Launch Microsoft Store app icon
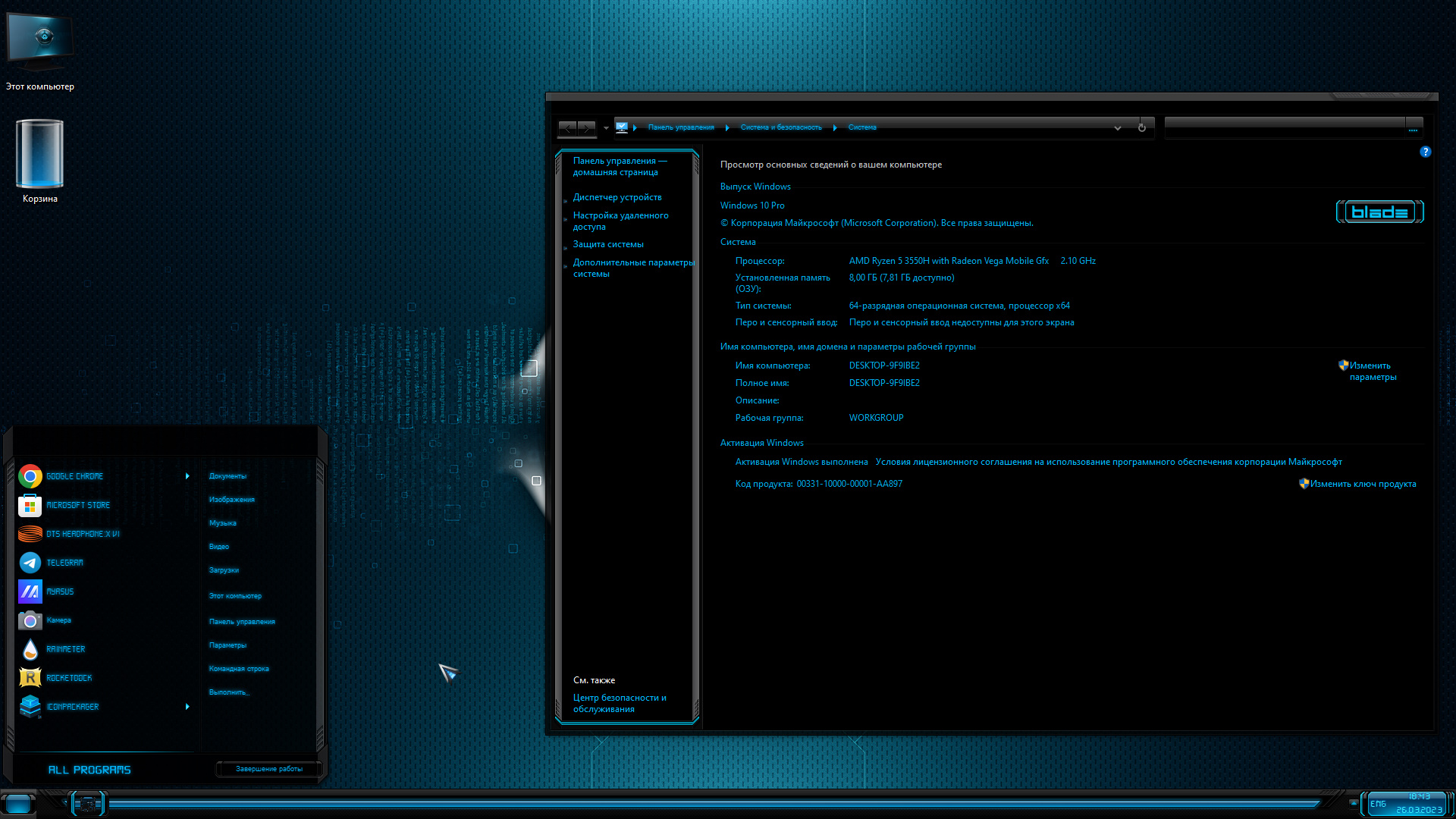Viewport: 1456px width, 819px height. [30, 505]
